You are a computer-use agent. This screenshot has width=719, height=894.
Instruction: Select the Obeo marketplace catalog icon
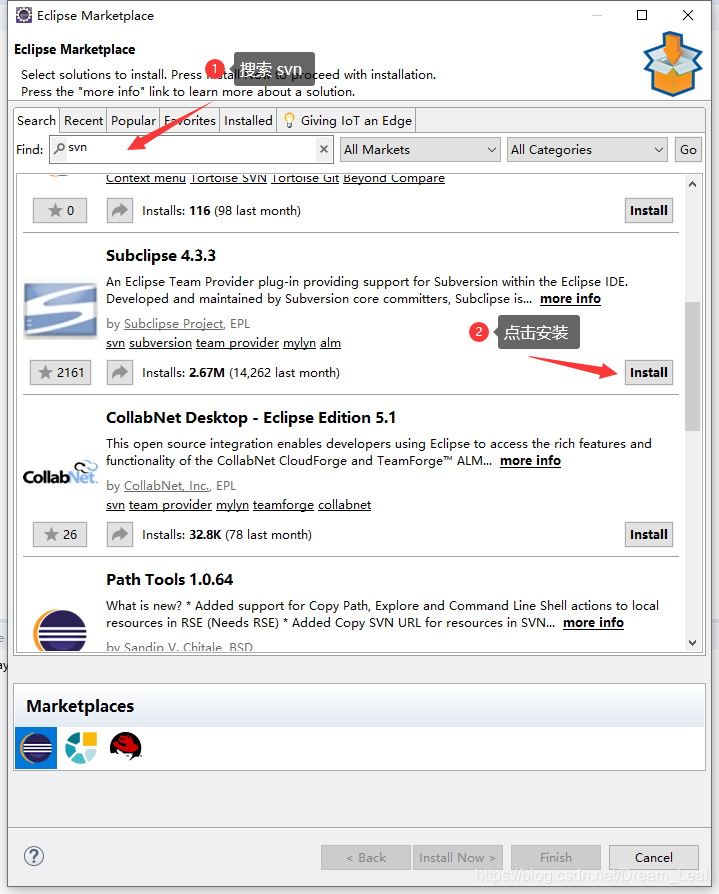81,747
